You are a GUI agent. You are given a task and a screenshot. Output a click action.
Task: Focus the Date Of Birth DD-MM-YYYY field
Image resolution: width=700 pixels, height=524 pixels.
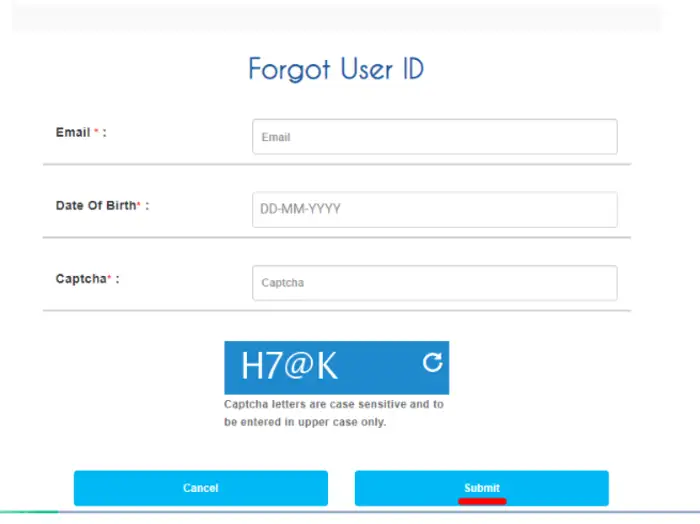click(434, 210)
